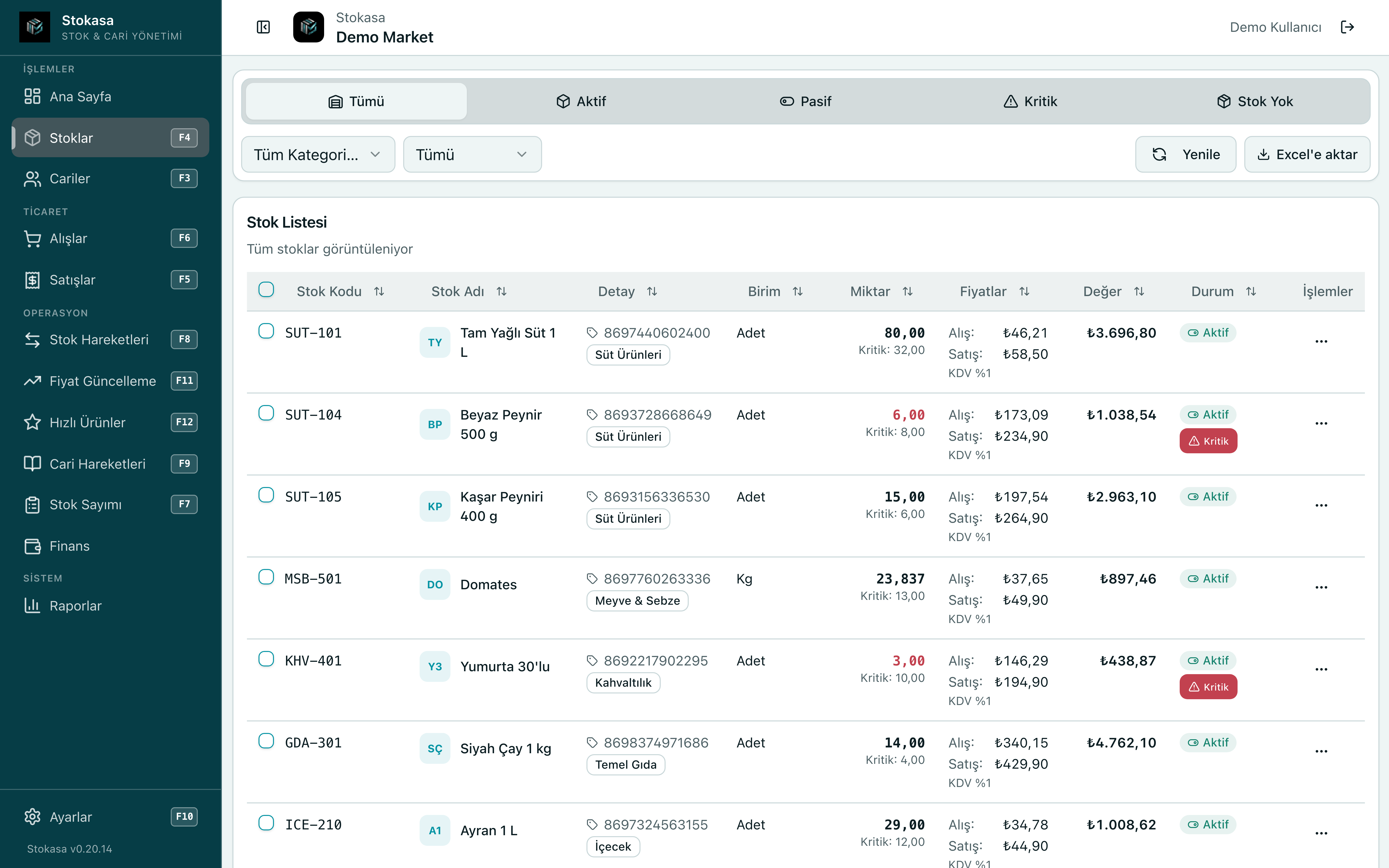Go to Alışlar shopping cart item
The width and height of the screenshot is (1389, 868).
point(110,238)
